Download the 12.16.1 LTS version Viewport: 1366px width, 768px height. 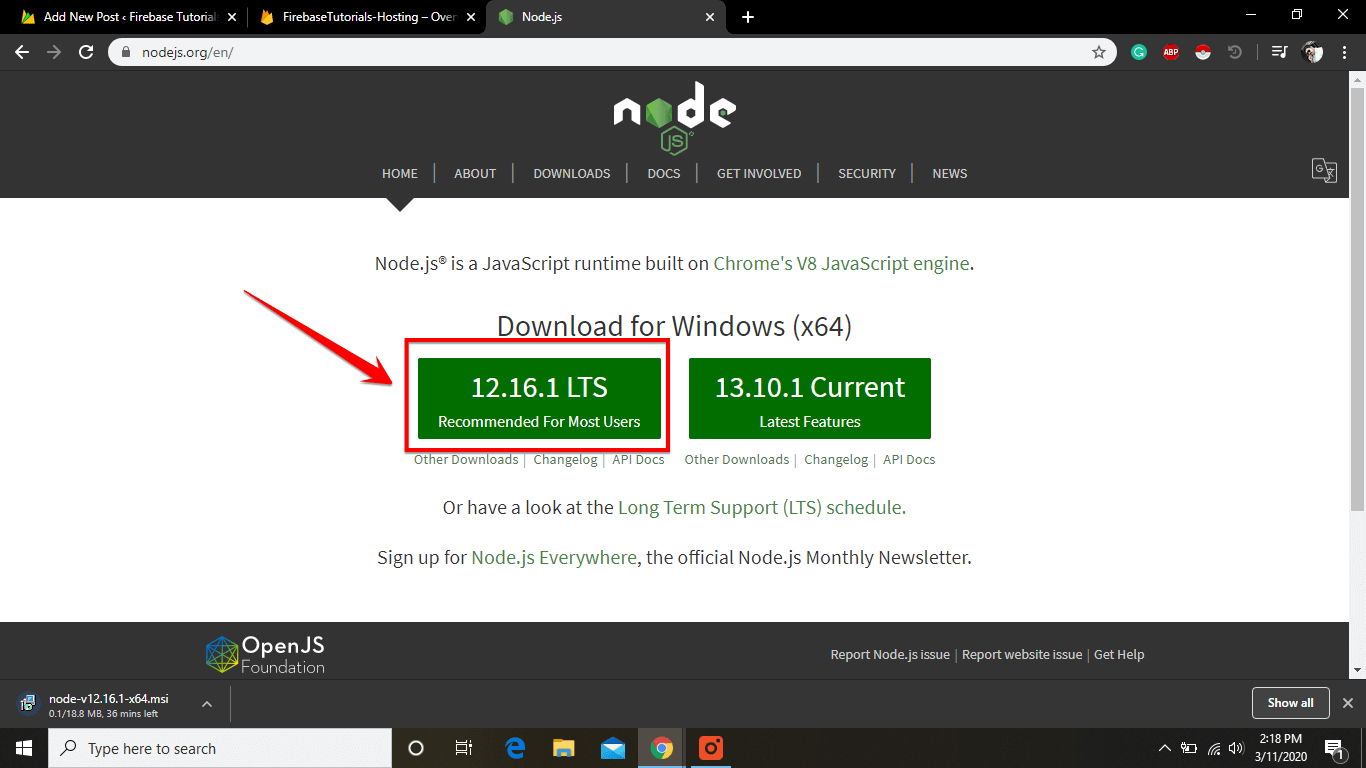(x=539, y=398)
